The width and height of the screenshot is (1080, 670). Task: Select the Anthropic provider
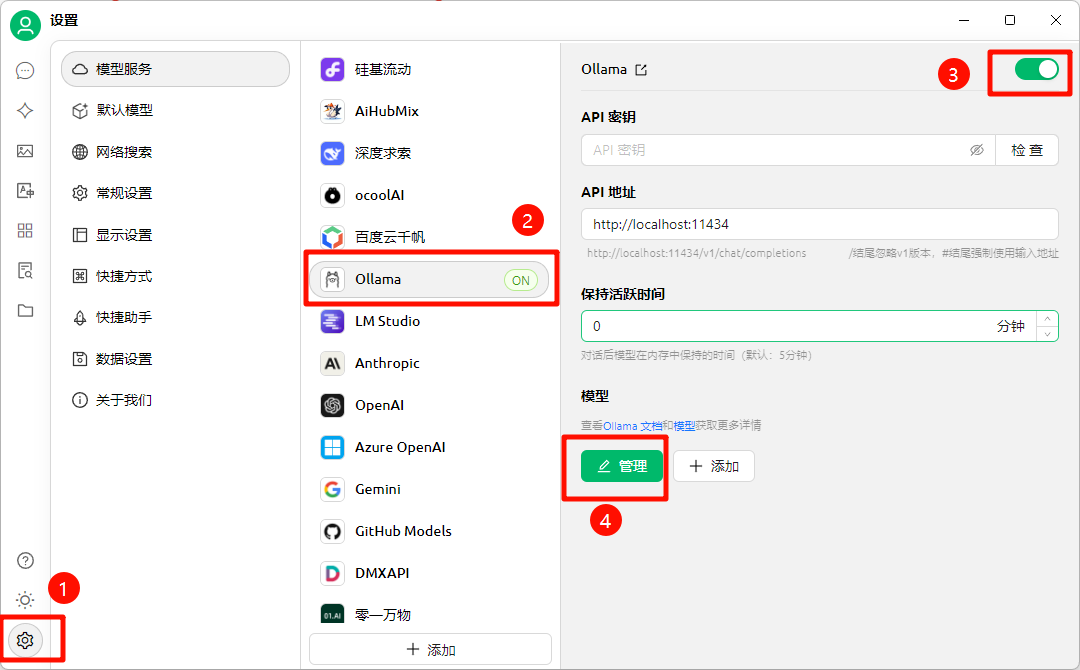click(429, 364)
